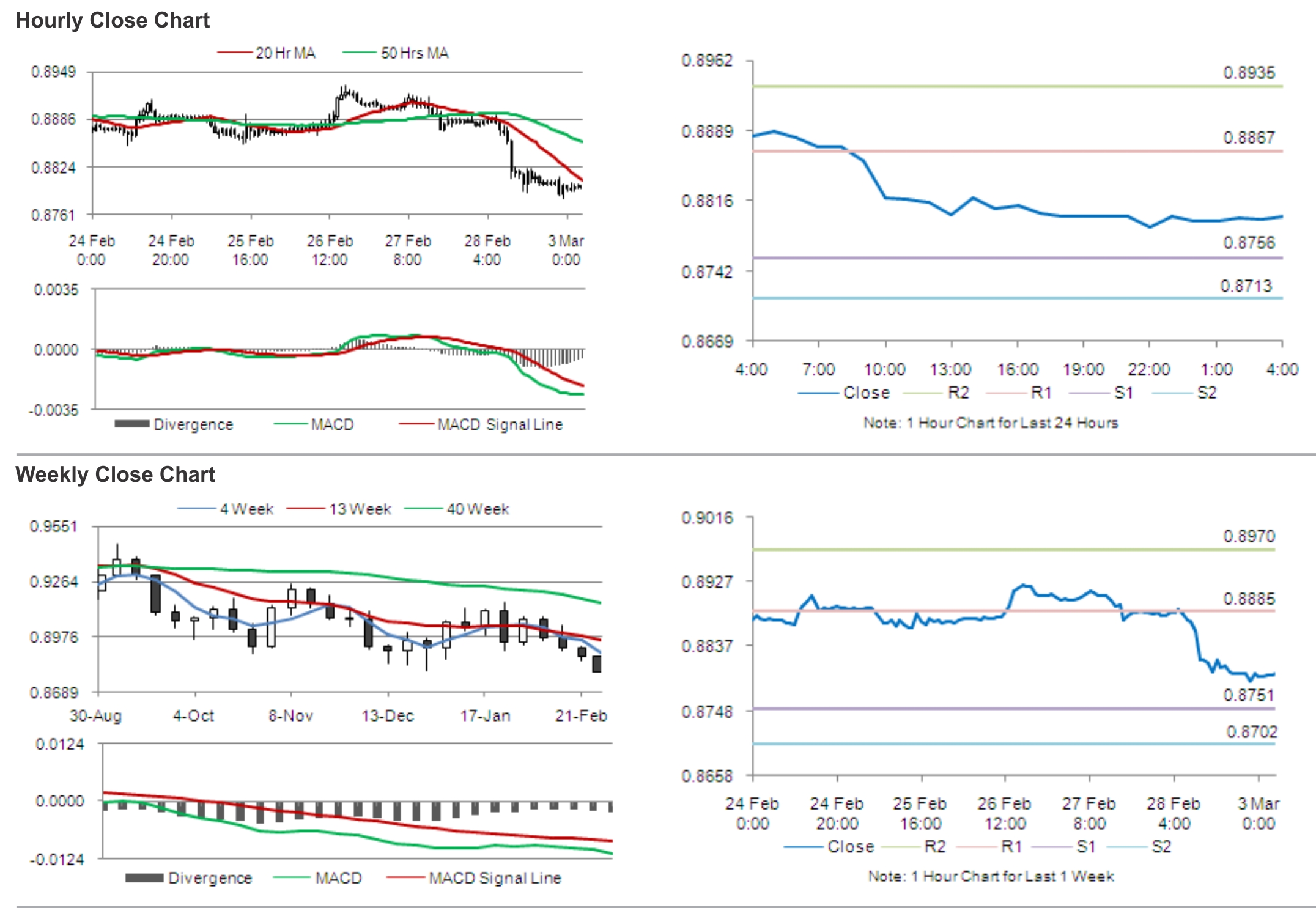Click "Note: 1 Hour Chart for Last 1 Week"
The width and height of the screenshot is (1316, 908).
pyautogui.click(x=991, y=876)
